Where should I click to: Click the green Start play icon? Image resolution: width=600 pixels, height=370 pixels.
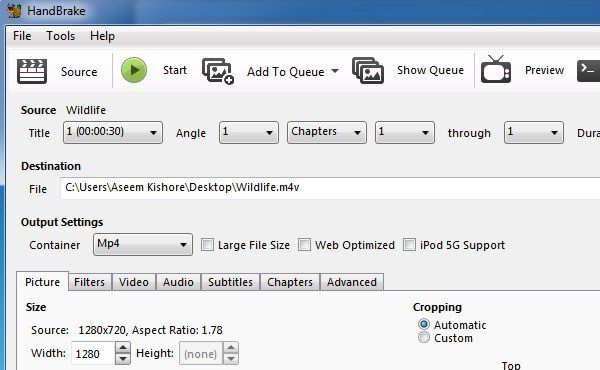pos(134,70)
